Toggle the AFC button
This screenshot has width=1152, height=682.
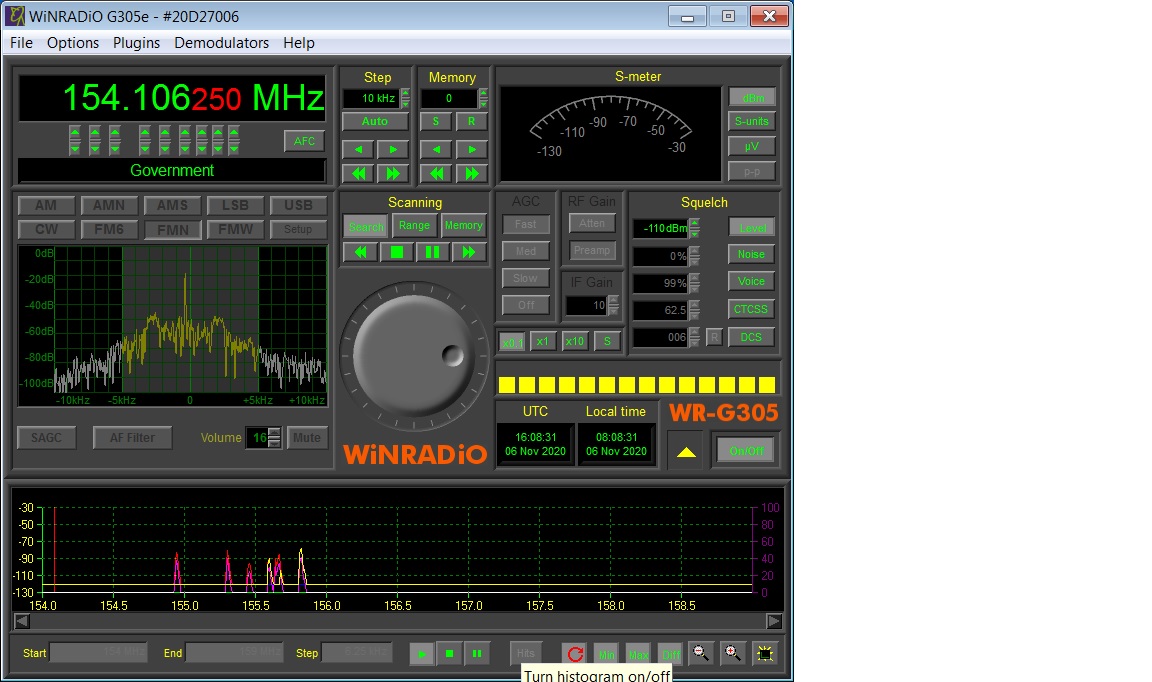click(304, 141)
